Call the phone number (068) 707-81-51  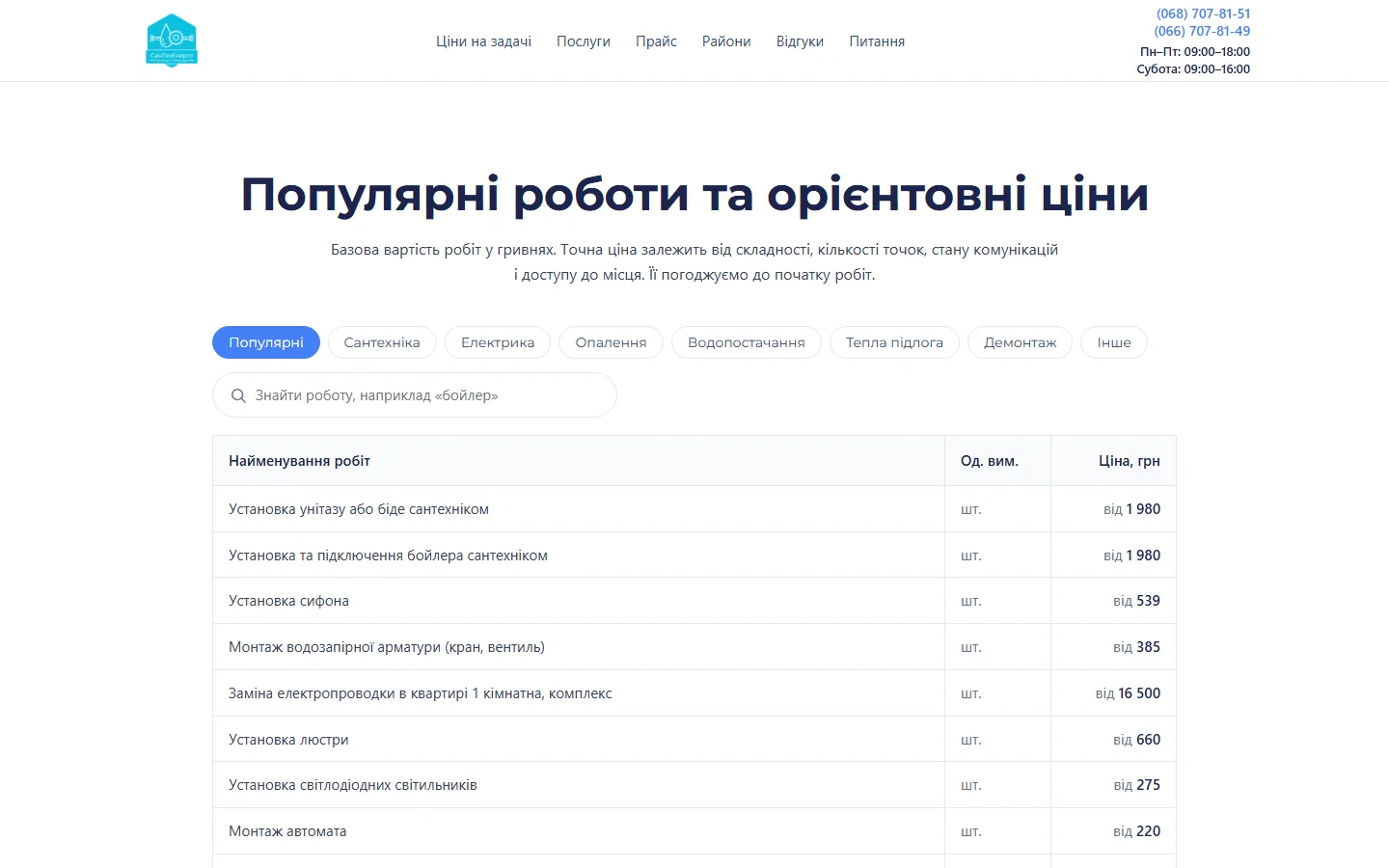coord(1203,14)
